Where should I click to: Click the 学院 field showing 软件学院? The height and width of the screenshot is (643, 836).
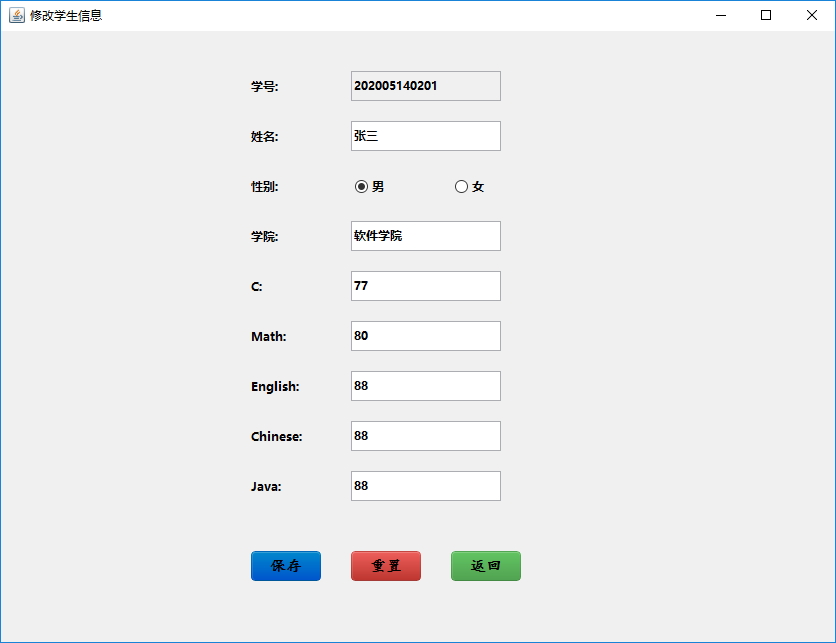[x=425, y=235]
